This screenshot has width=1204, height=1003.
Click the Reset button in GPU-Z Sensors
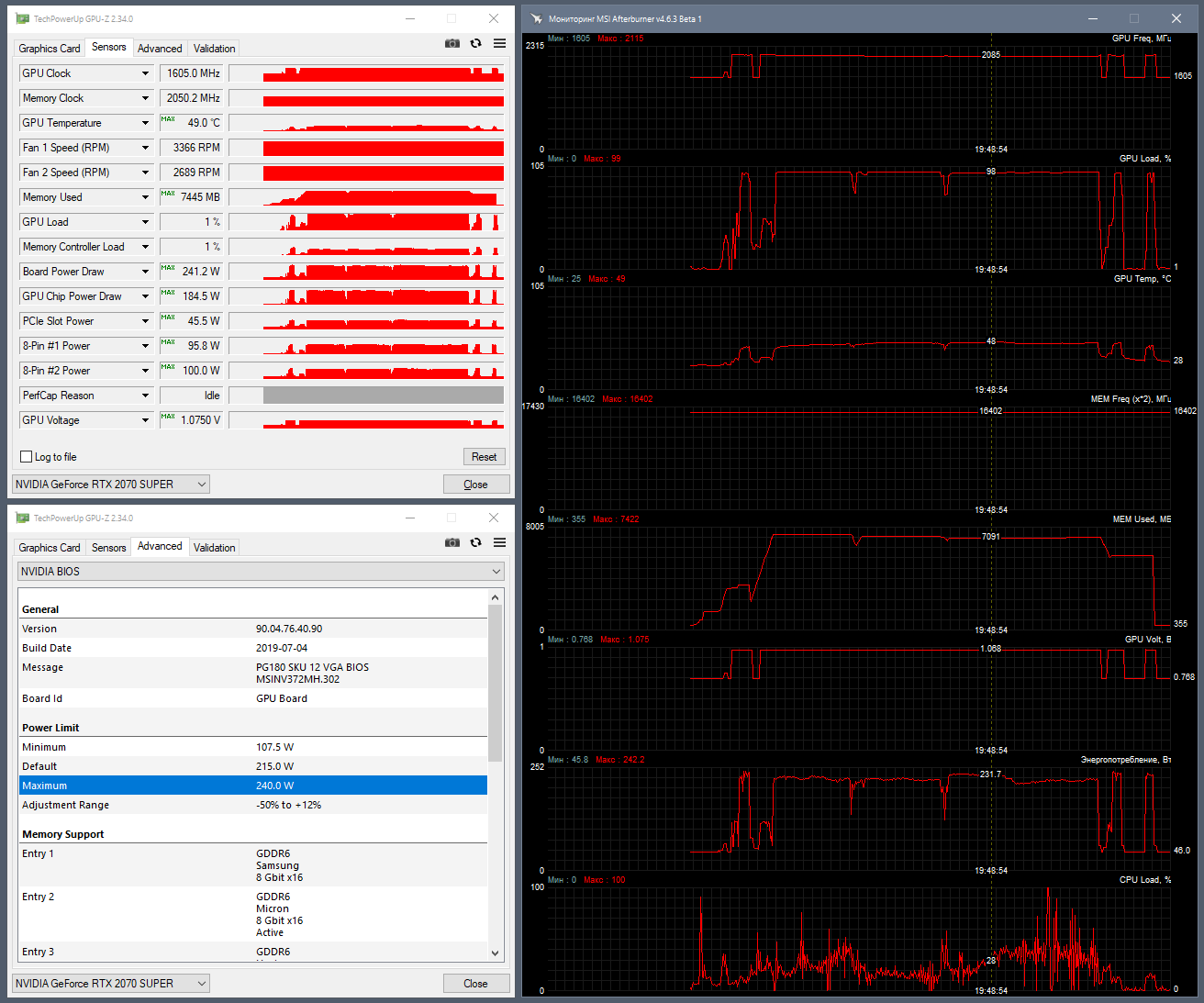pos(485,457)
